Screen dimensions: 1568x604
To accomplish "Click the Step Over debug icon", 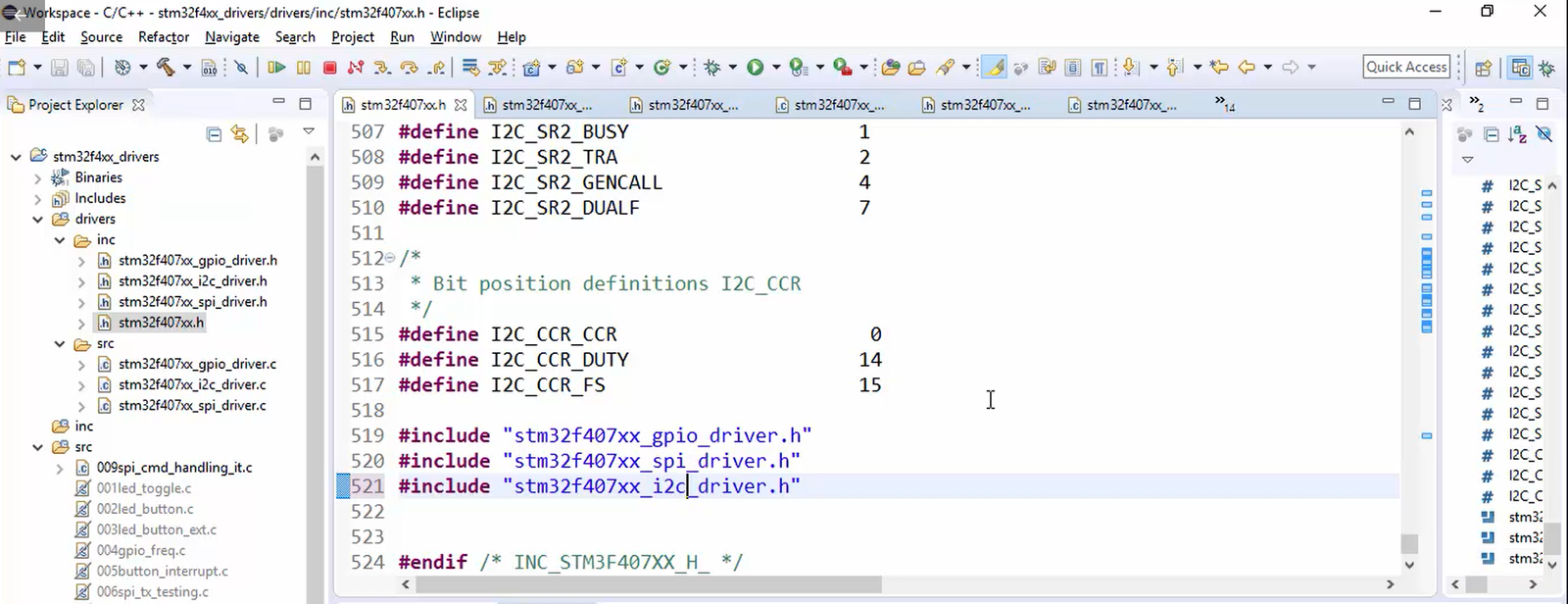I will tap(409, 68).
